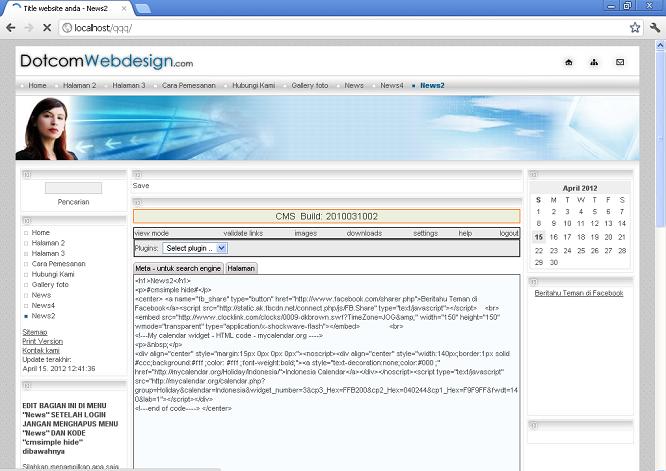Open help in CMS menu

(465, 233)
